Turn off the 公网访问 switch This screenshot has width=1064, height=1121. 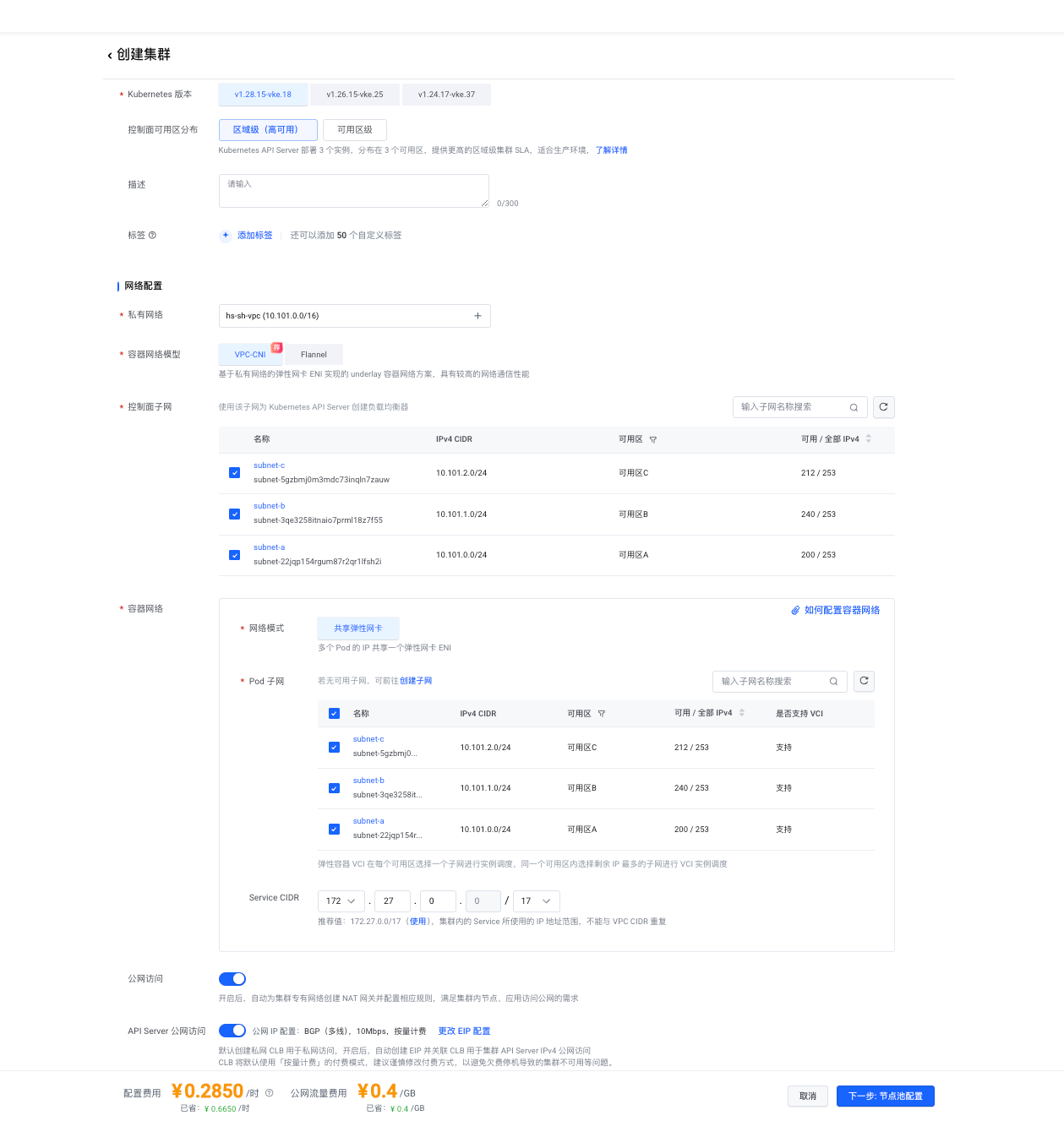(x=232, y=979)
